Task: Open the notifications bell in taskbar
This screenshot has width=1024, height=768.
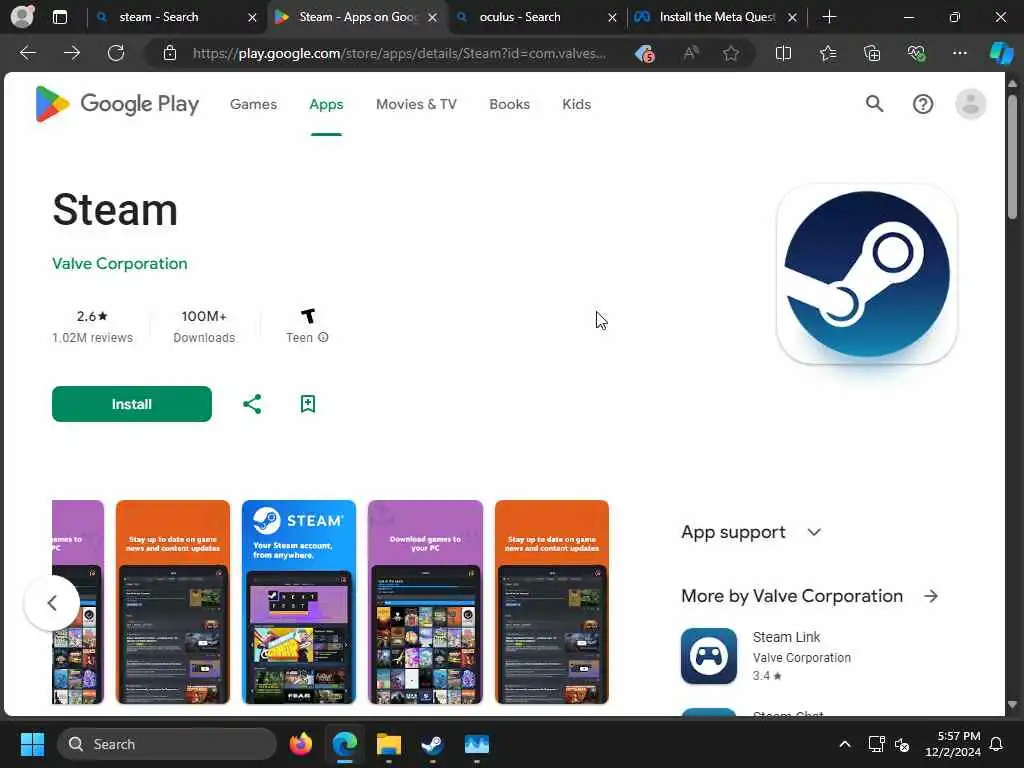Action: tap(997, 744)
